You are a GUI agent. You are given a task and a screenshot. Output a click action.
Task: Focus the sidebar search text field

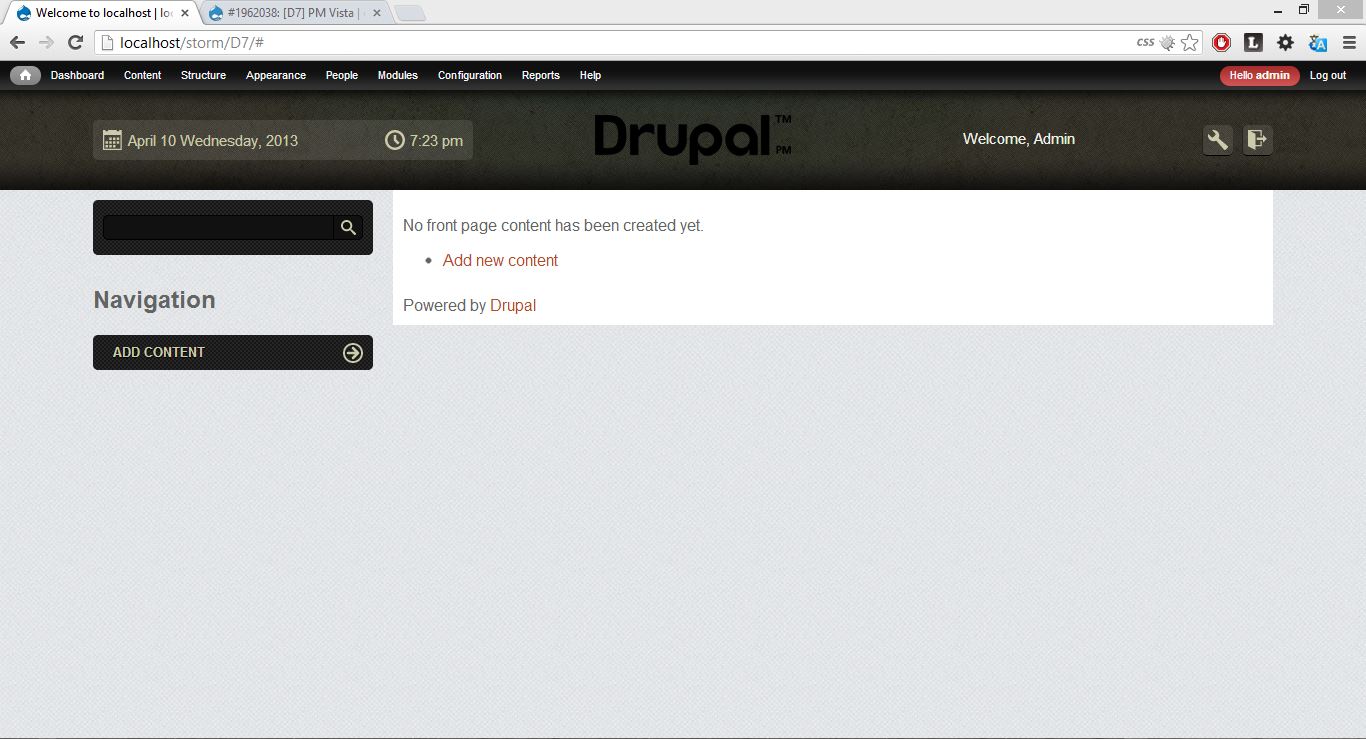(218, 227)
